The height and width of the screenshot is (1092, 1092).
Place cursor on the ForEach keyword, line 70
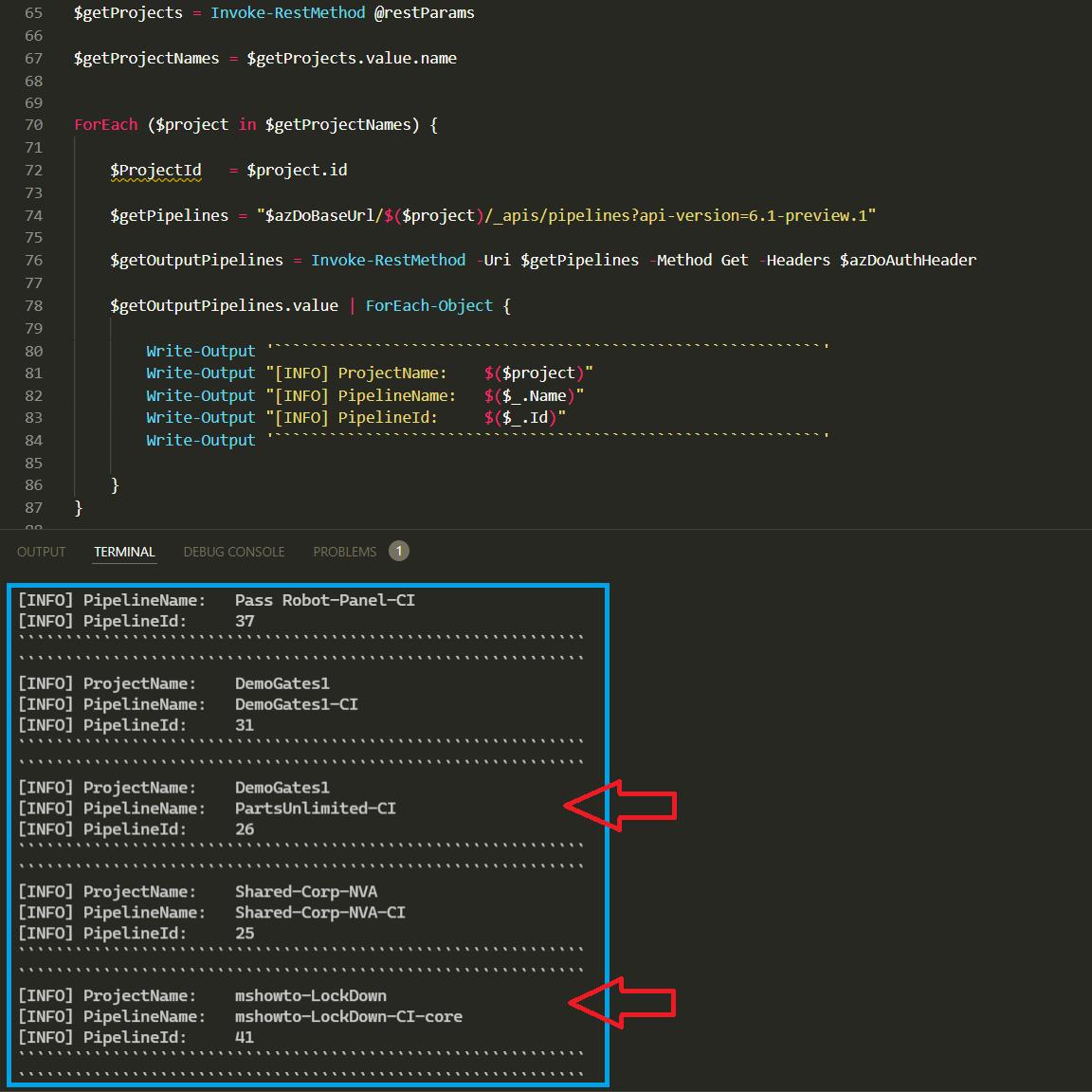click(x=106, y=125)
